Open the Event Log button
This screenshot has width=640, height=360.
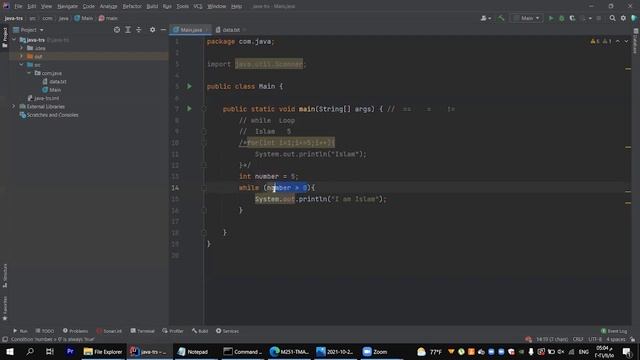pos(613,331)
